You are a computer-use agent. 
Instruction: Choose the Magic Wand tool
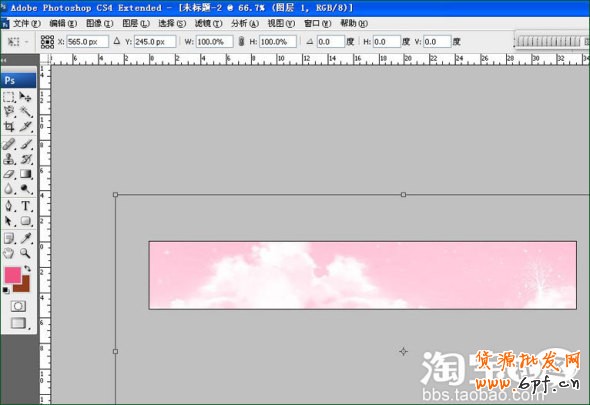[26, 112]
